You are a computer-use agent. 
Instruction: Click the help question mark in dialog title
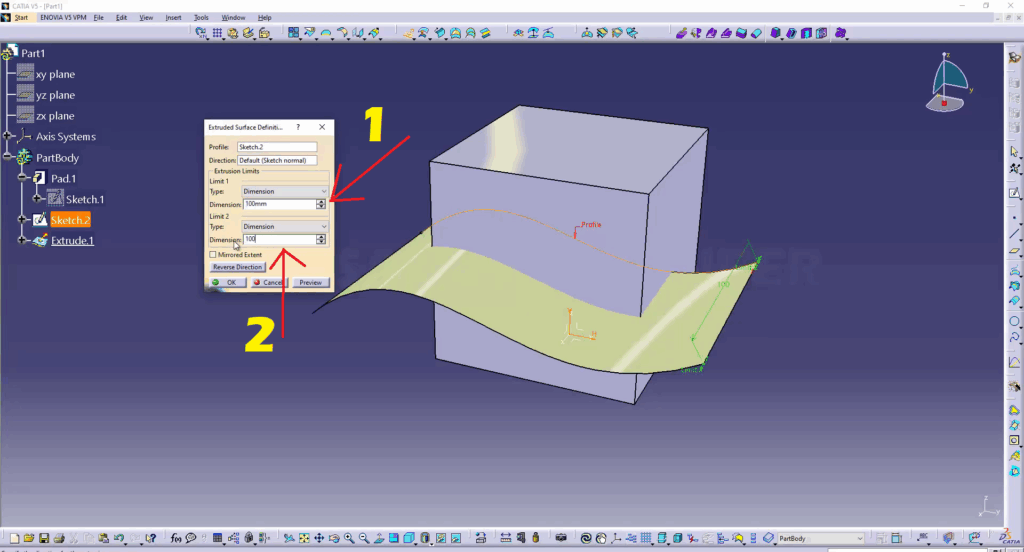pyautogui.click(x=298, y=128)
